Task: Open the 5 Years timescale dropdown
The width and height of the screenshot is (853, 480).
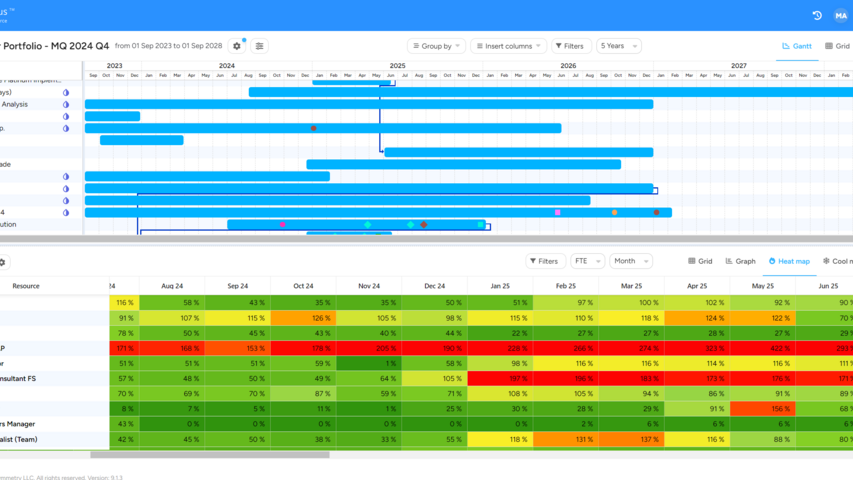Action: pyautogui.click(x=618, y=46)
